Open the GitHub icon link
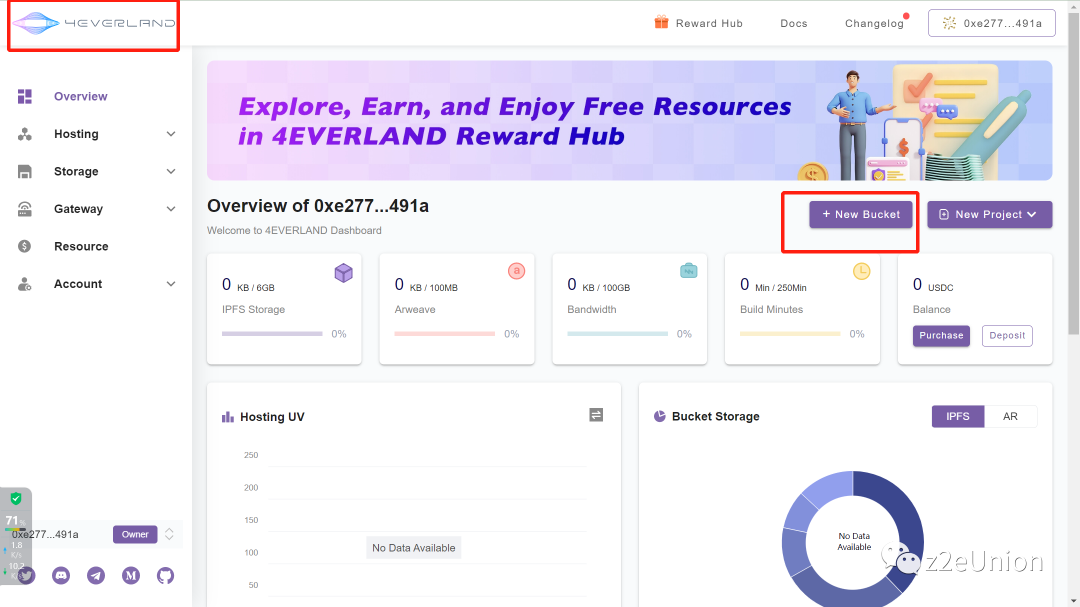 [165, 575]
